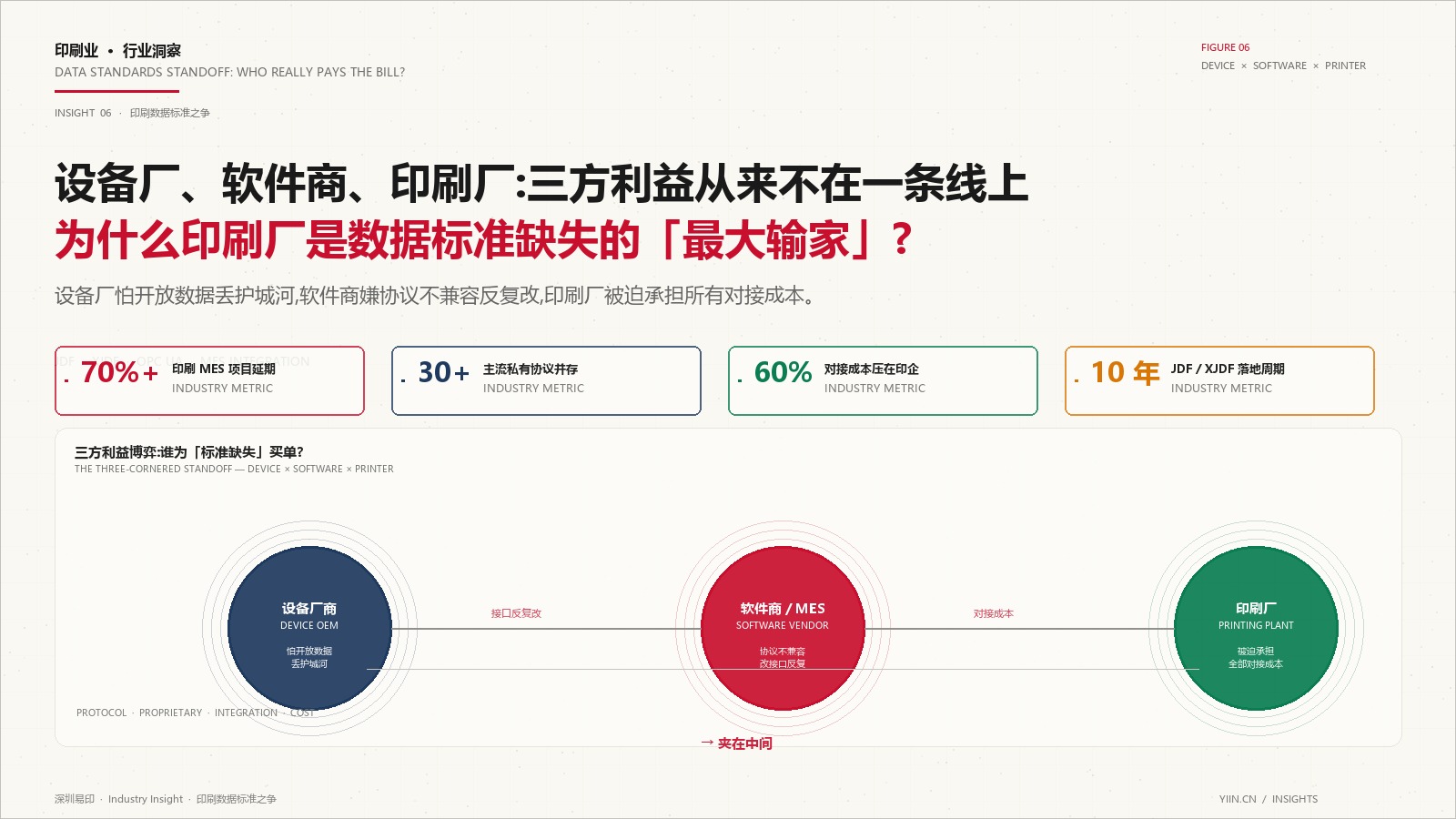
Task: Click THE THREE-CORNERED STANDOFF subtitle
Action: coord(234,469)
